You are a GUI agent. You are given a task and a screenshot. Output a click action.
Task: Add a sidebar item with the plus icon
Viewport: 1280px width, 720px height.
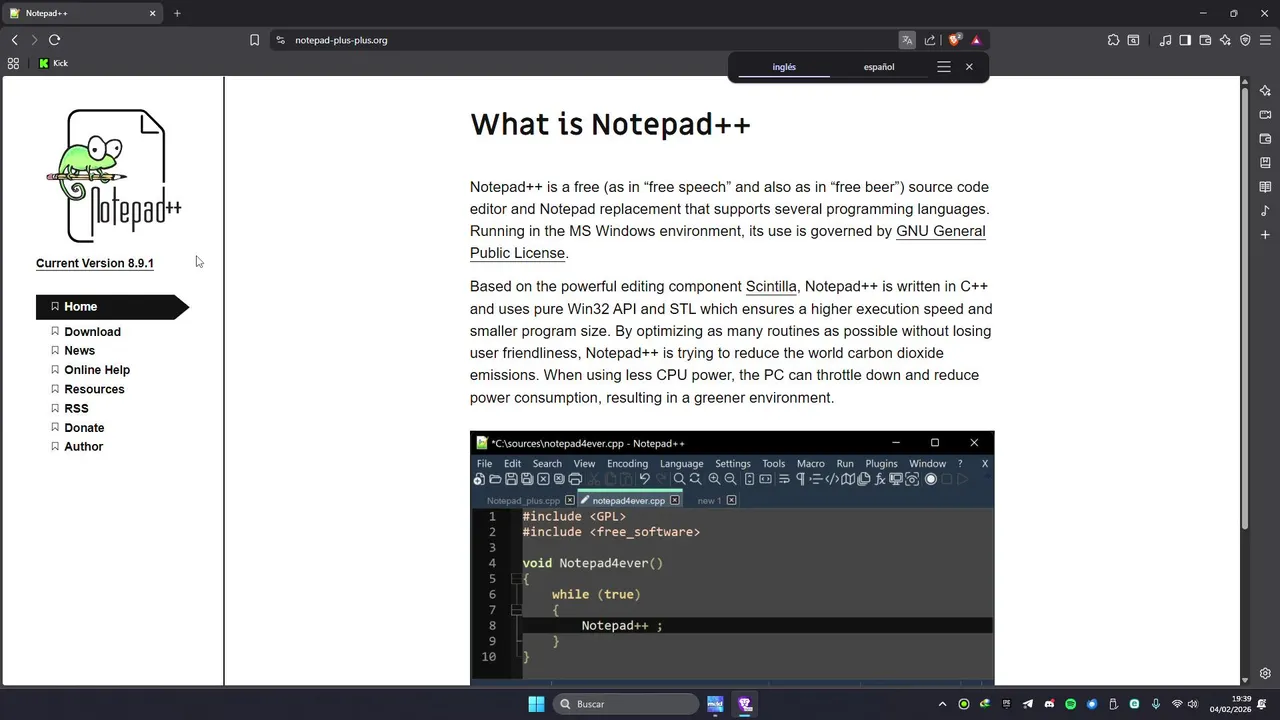point(1265,235)
